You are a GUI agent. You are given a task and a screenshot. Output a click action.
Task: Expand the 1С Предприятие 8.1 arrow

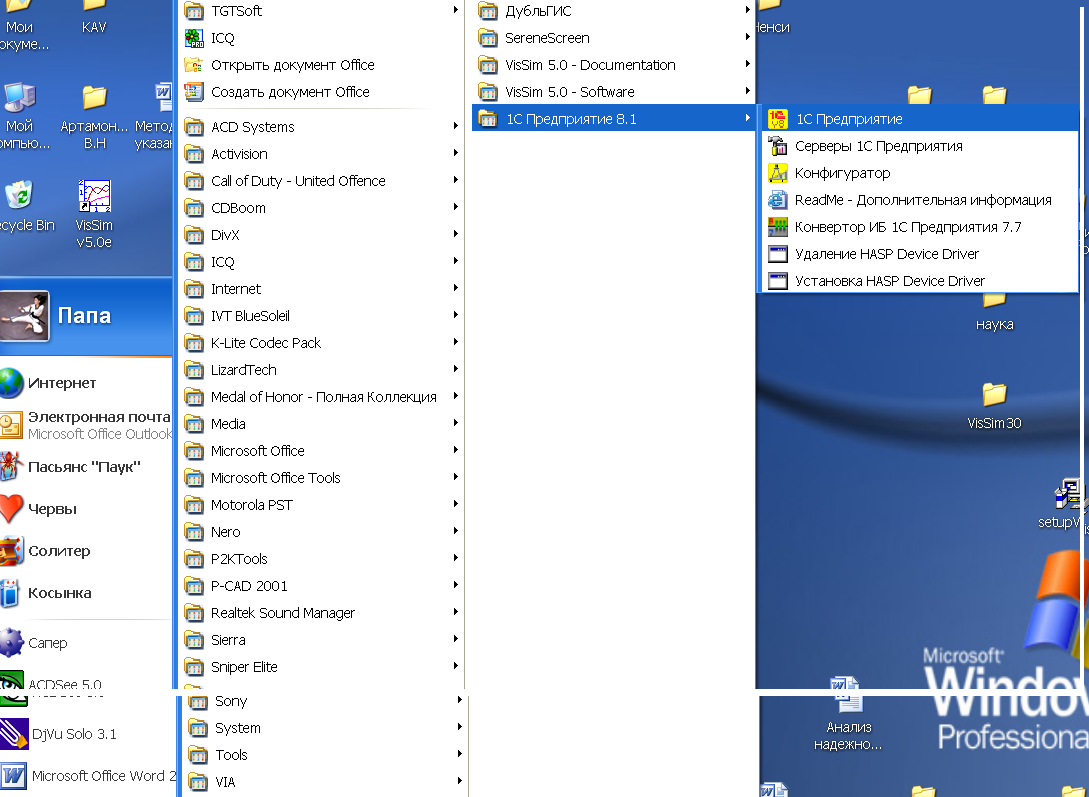[747, 119]
